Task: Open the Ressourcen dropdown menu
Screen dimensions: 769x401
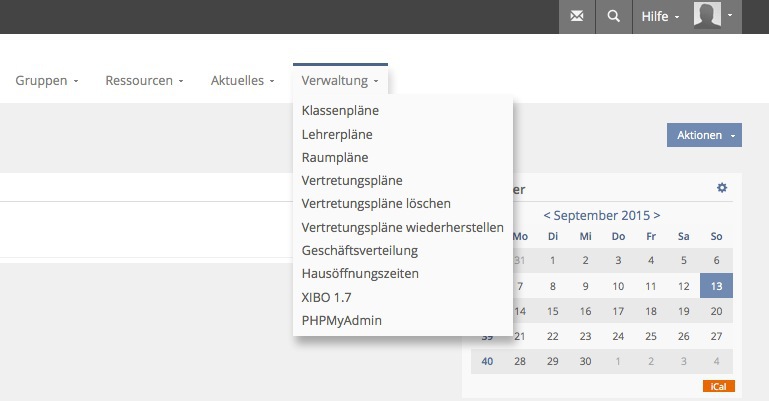Action: click(x=144, y=80)
